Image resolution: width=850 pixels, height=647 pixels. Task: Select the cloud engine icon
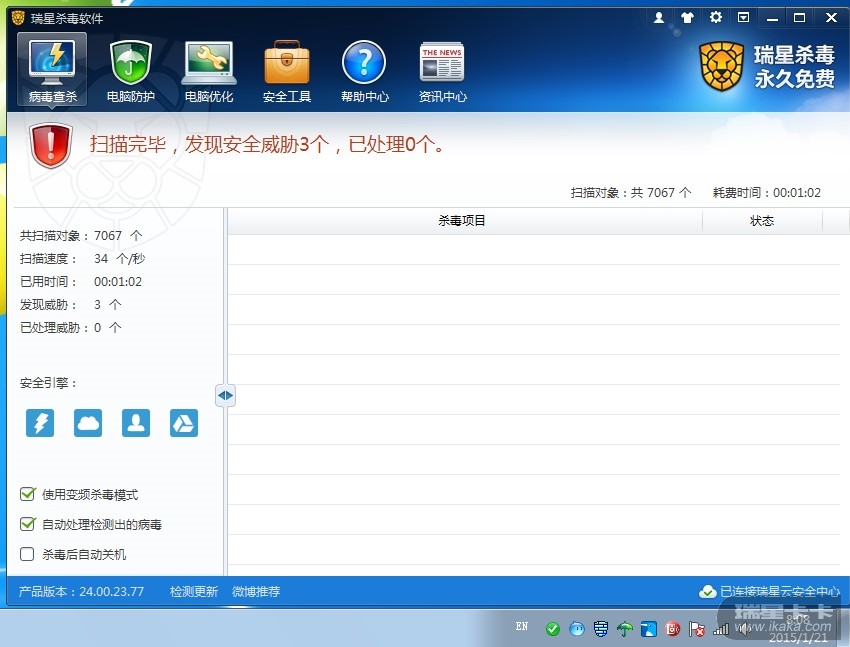point(88,423)
